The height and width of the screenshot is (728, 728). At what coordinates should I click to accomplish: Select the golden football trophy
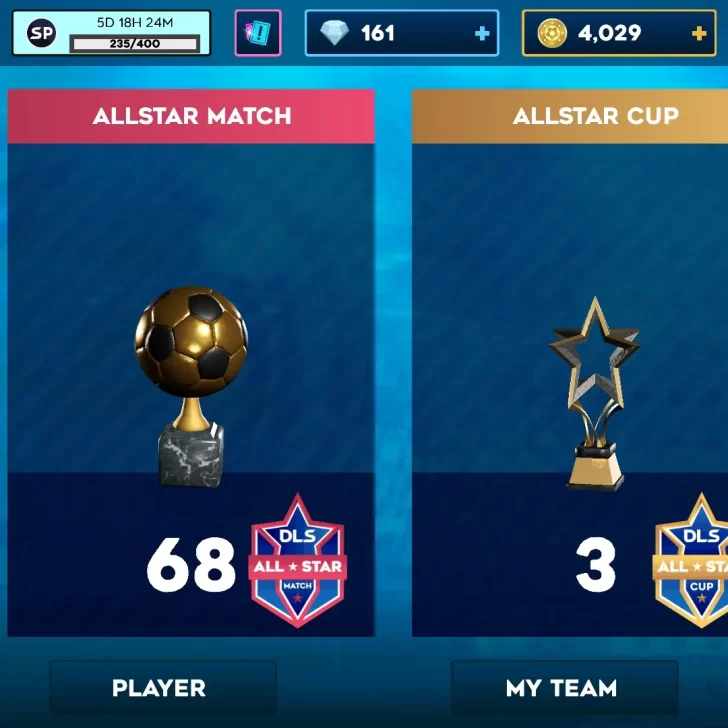pos(191,386)
